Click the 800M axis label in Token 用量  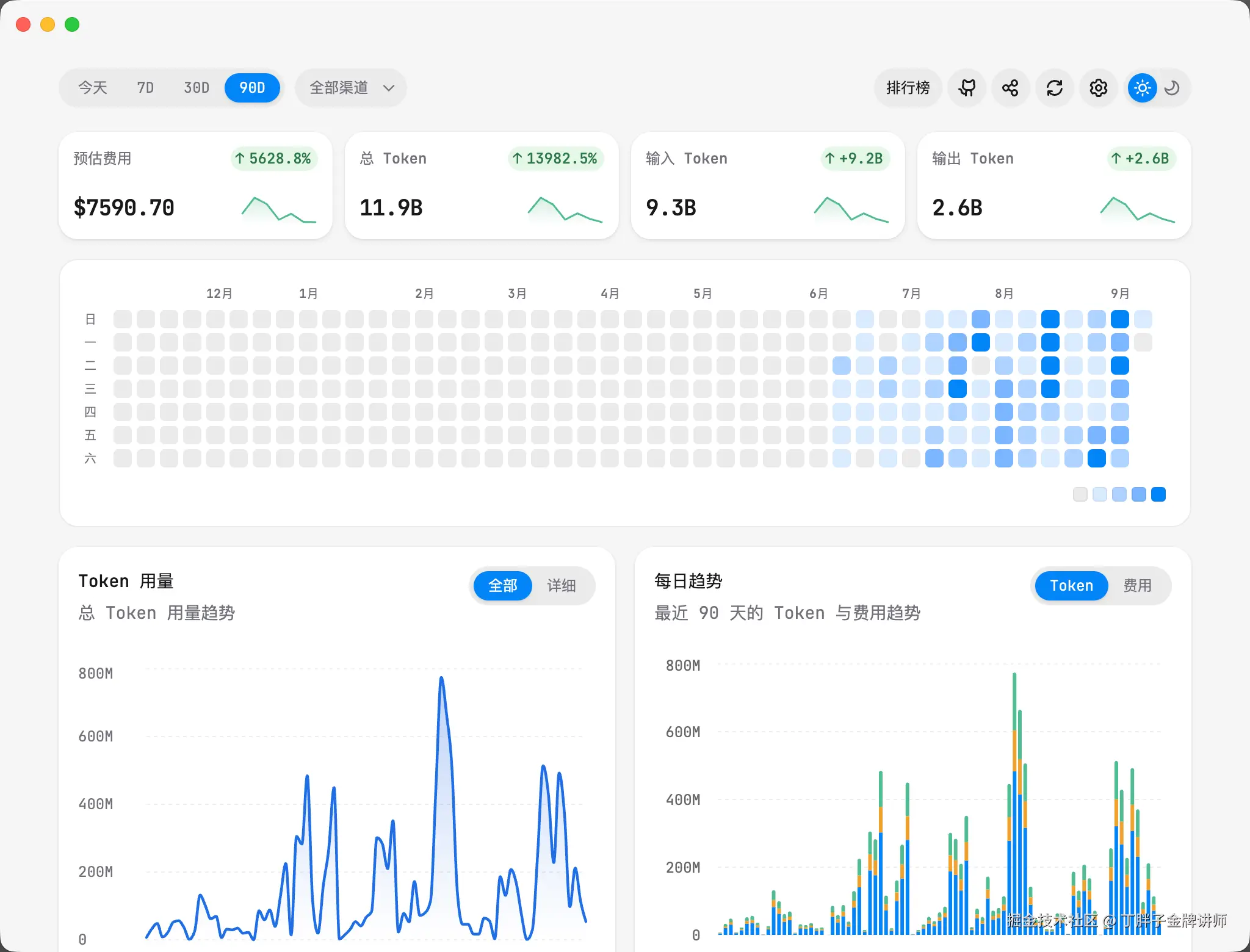(x=96, y=674)
